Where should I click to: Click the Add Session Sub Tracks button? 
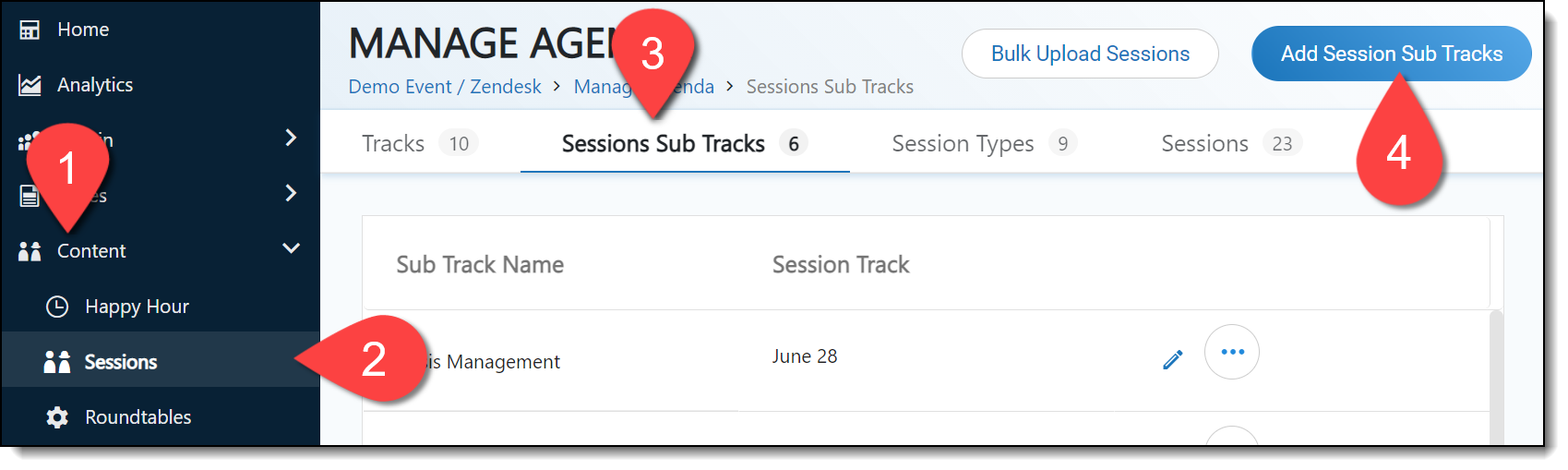coord(1391,54)
